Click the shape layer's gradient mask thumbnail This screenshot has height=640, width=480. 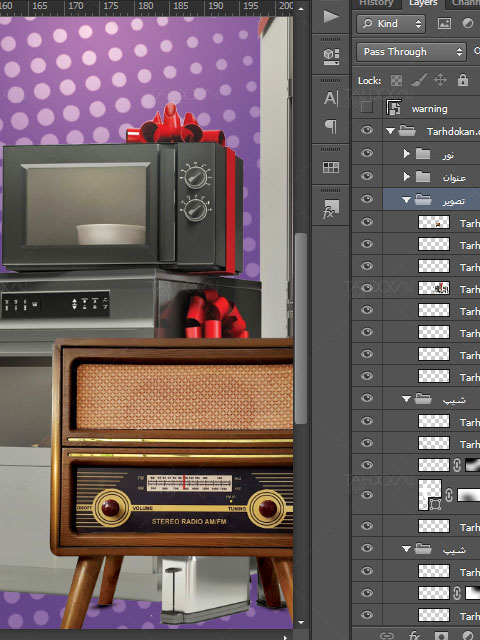click(469, 495)
